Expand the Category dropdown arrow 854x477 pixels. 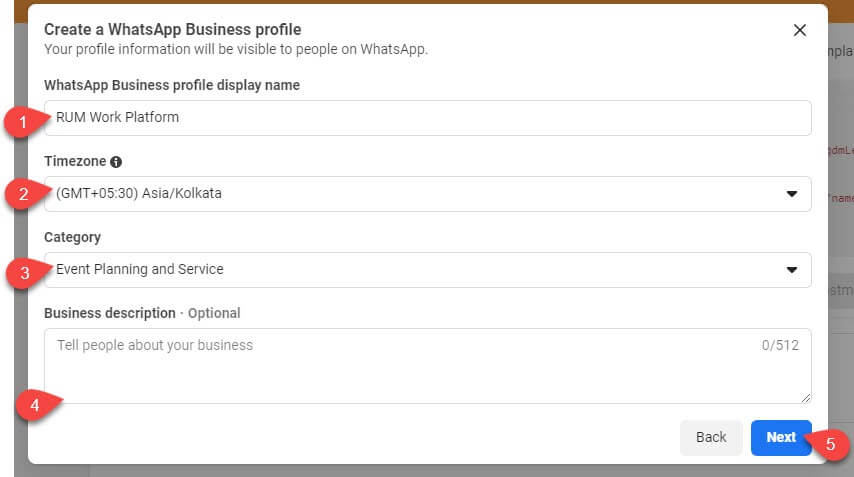[791, 270]
